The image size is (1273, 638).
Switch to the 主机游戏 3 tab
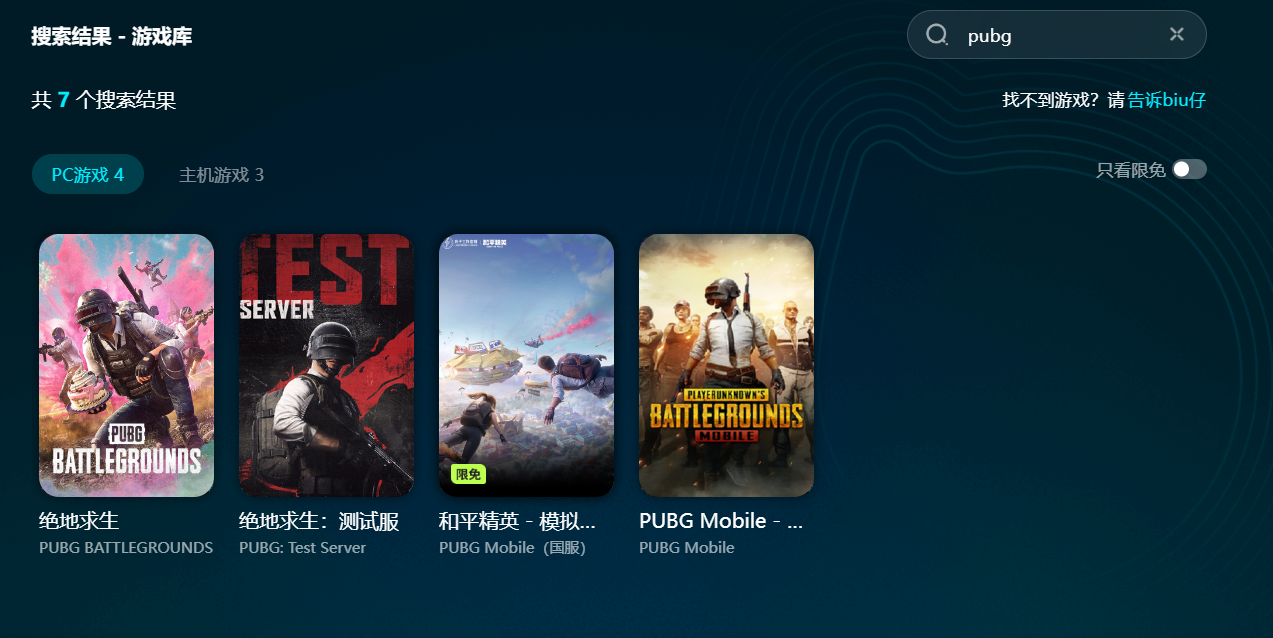tap(221, 175)
